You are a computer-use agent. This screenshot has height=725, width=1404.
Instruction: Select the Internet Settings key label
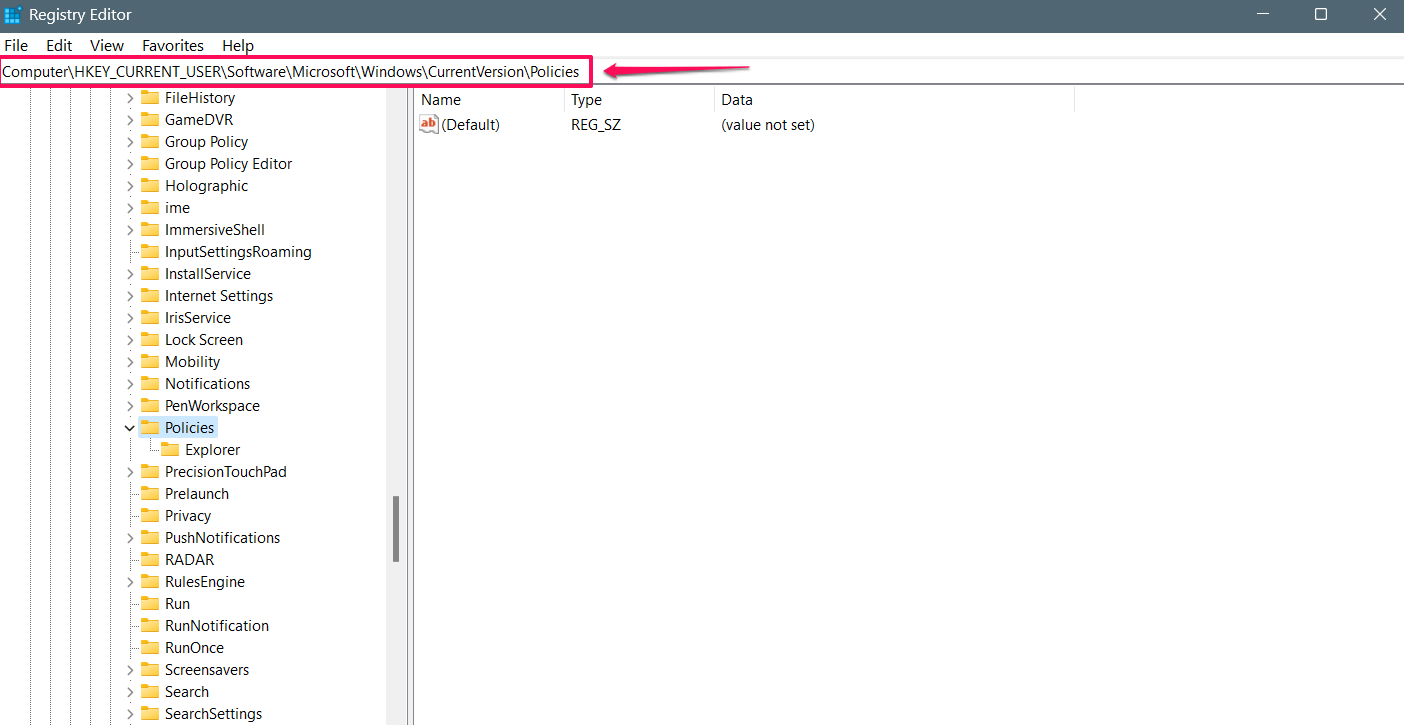(219, 296)
